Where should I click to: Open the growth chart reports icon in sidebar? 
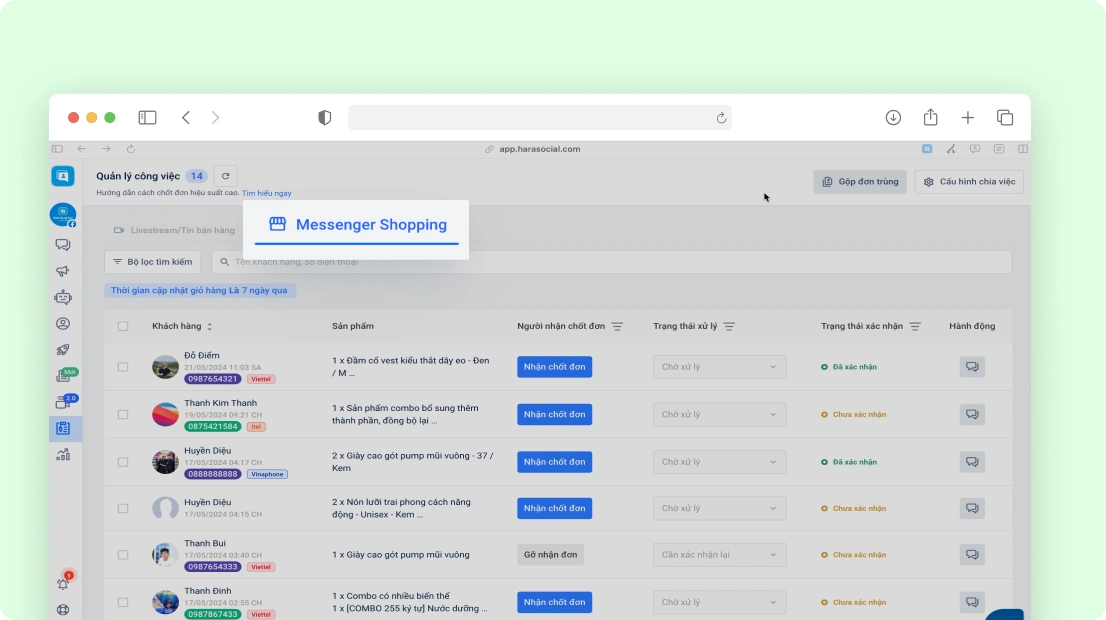point(63,455)
